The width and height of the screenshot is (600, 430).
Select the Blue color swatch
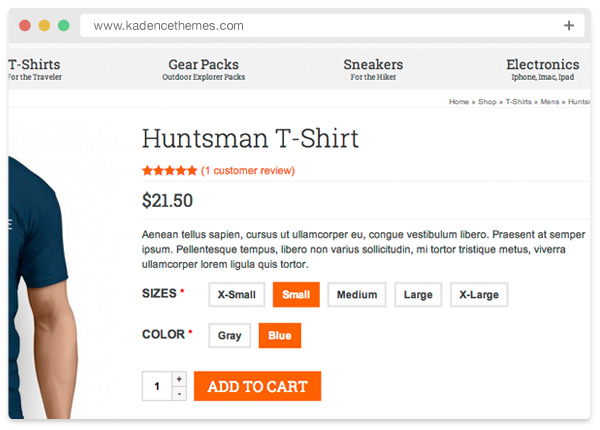pos(280,336)
